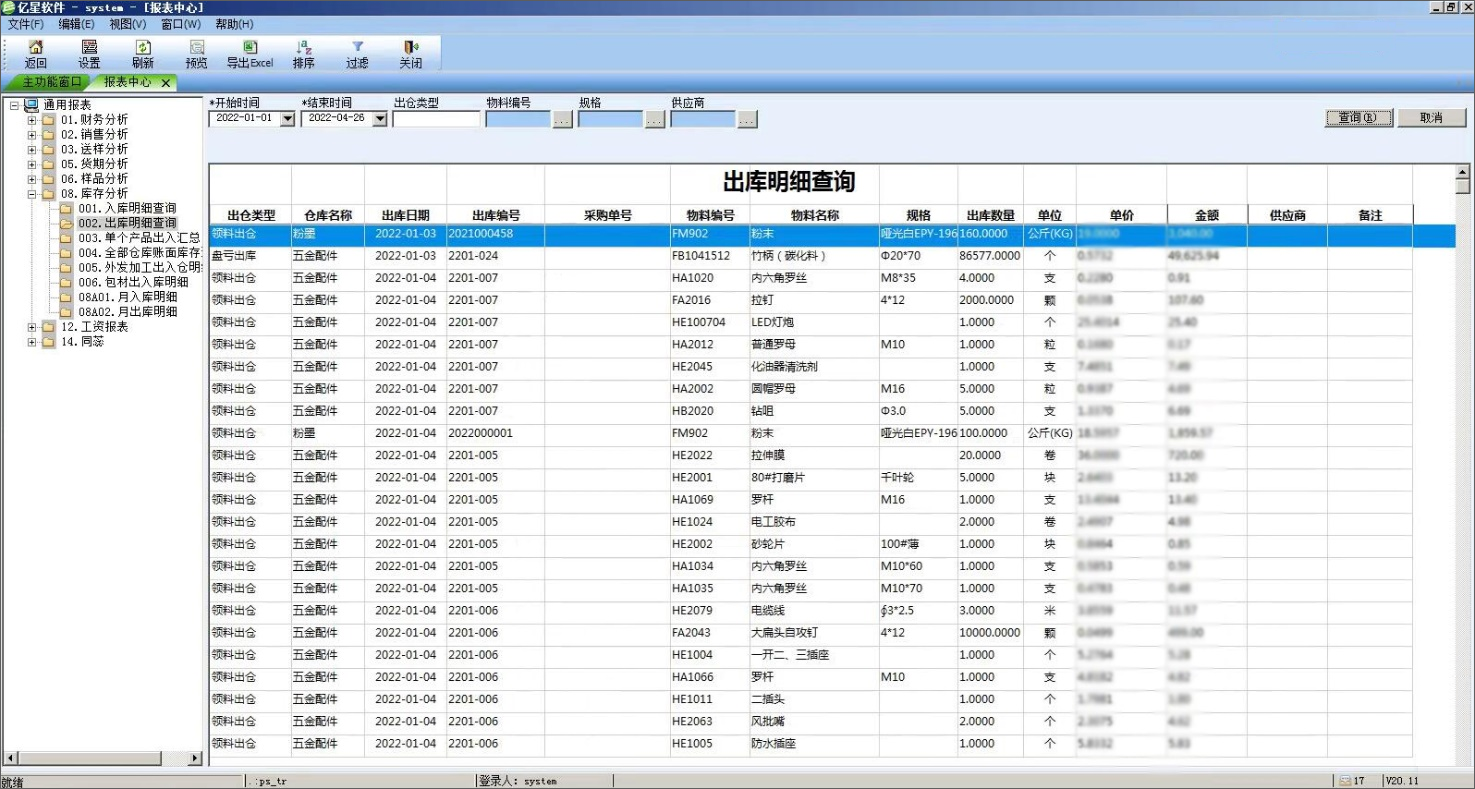The height and width of the screenshot is (789, 1475).
Task: Click the 供应商 input field
Action: point(703,119)
